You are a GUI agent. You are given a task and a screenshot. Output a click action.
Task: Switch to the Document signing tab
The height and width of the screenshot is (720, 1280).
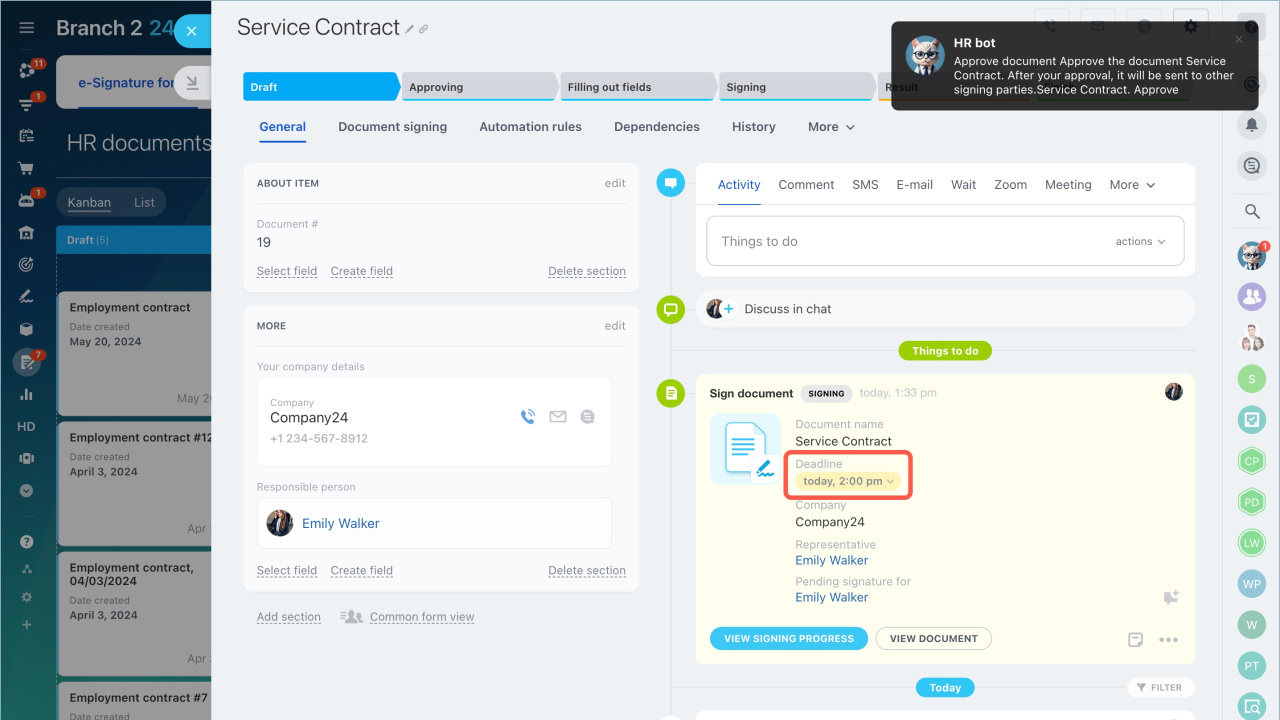point(392,127)
